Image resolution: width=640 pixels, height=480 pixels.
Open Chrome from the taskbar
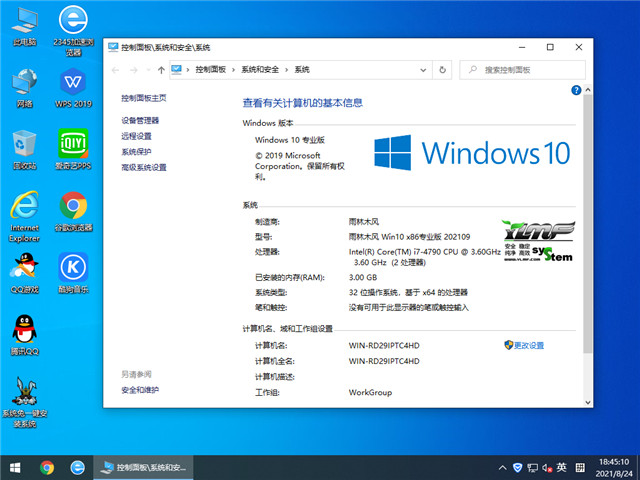(x=47, y=467)
